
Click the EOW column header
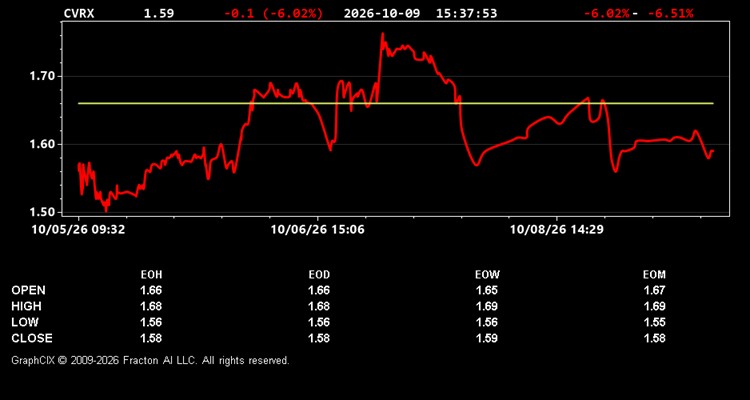tap(487, 275)
